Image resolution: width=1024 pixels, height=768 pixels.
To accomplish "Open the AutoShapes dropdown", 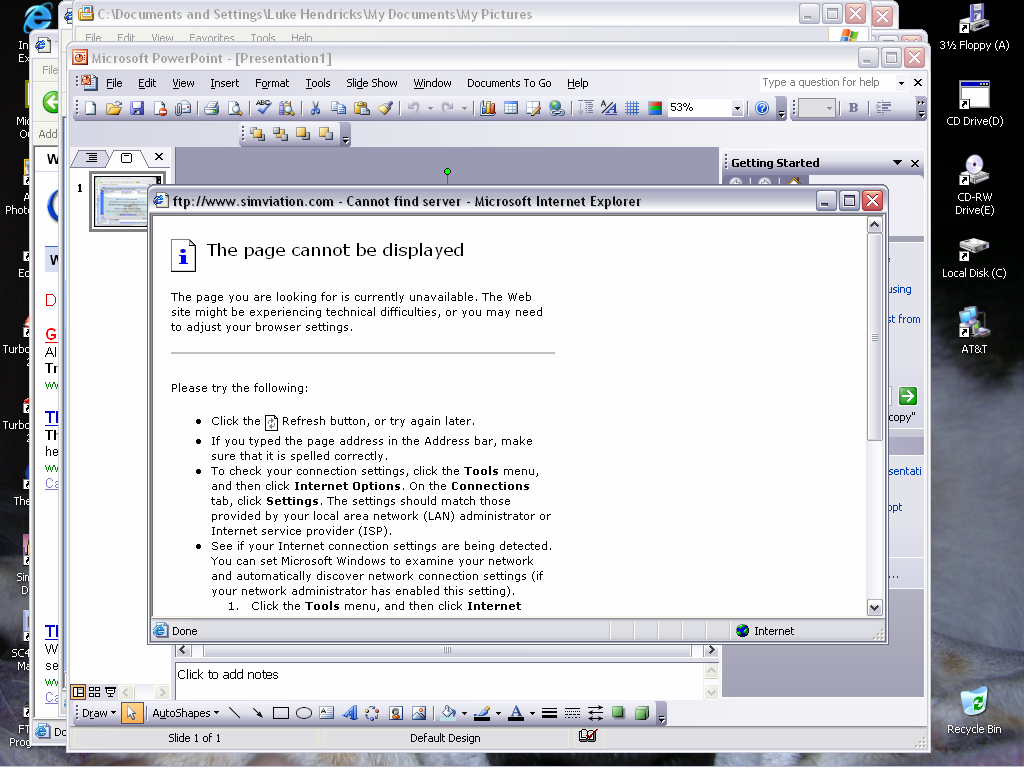I will pyautogui.click(x=185, y=713).
